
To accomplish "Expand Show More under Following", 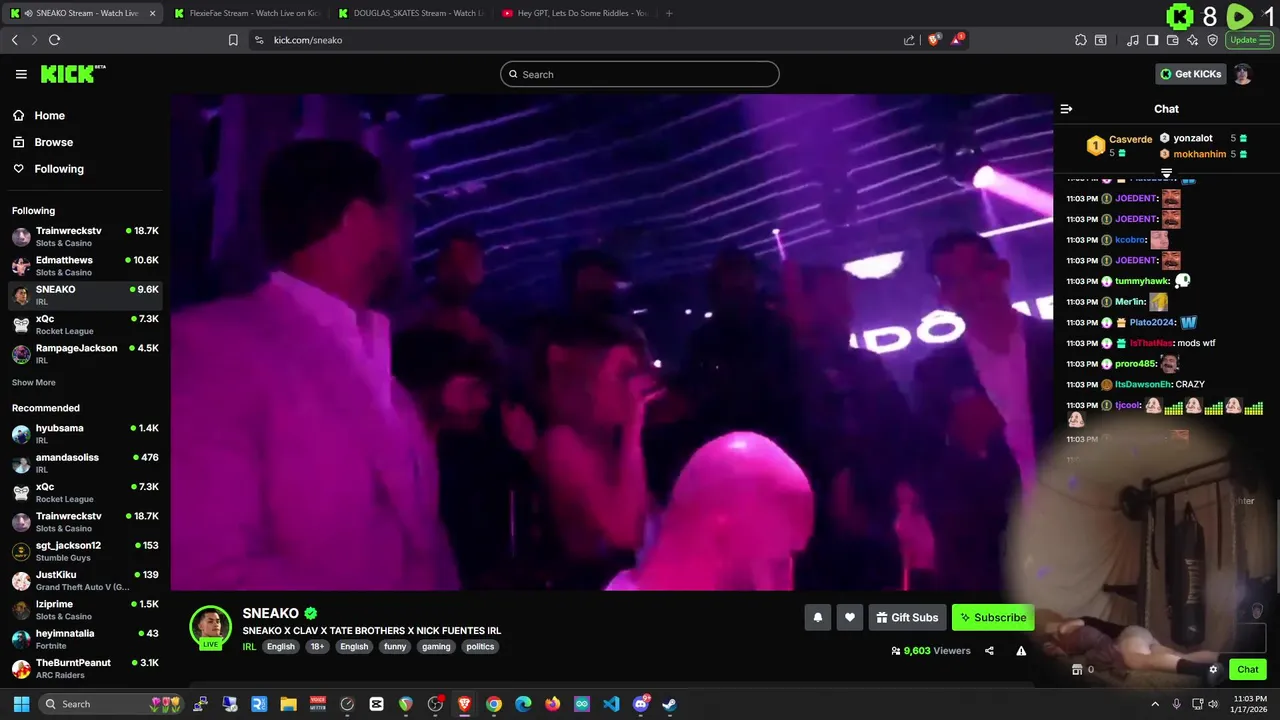I will [x=34, y=383].
